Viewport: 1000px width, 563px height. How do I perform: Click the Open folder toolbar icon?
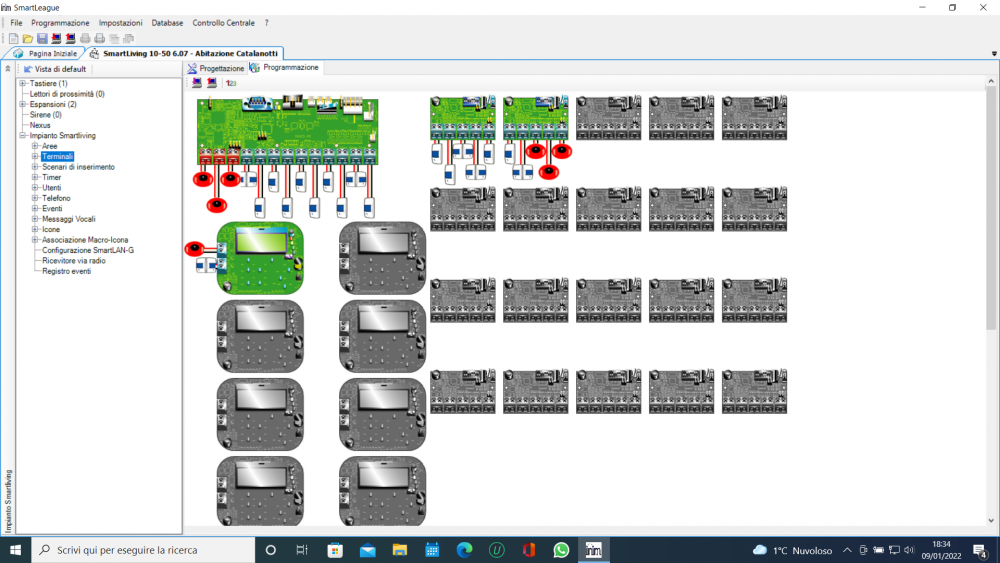[x=28, y=38]
